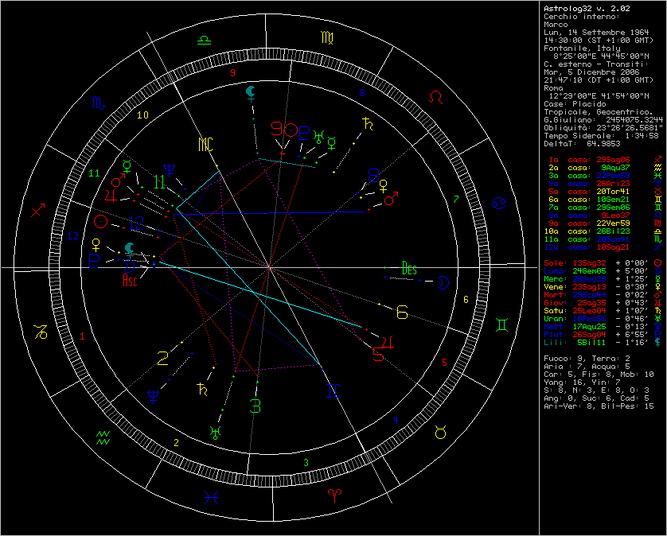
Task: Select the blue Scorpio glyph in outer ring
Action: pyautogui.click(x=98, y=103)
